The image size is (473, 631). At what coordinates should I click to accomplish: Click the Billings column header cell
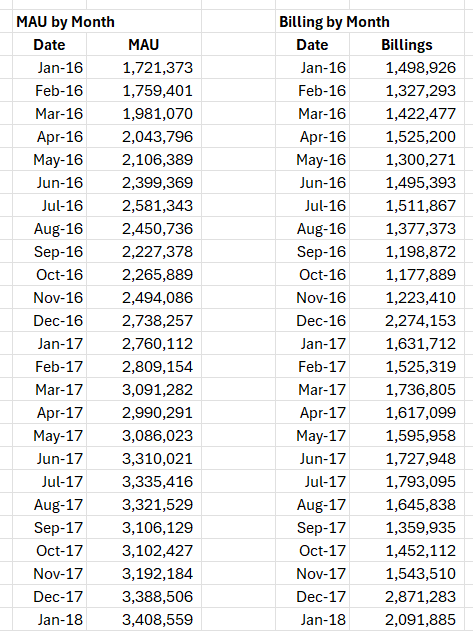pos(407,44)
